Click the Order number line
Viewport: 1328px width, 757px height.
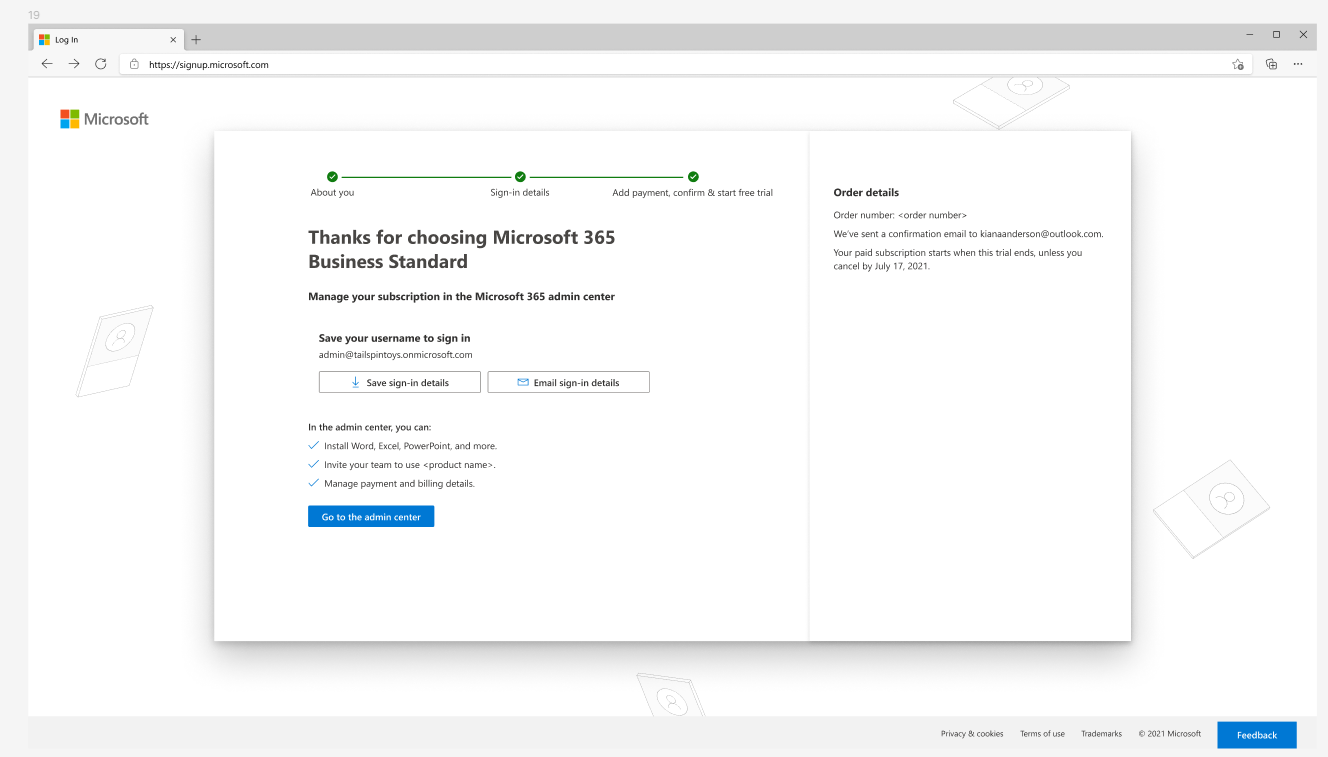[900, 215]
